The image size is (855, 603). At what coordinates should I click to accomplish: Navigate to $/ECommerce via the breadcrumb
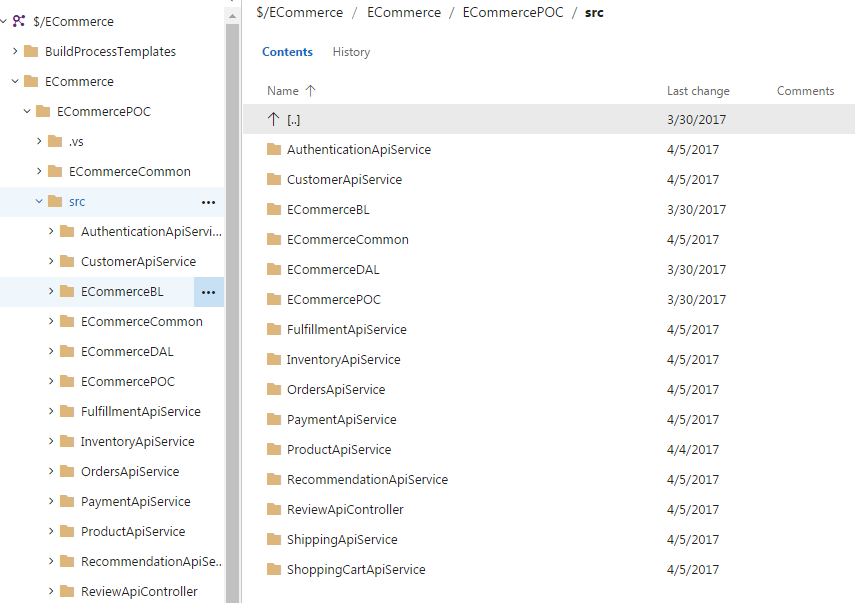299,12
